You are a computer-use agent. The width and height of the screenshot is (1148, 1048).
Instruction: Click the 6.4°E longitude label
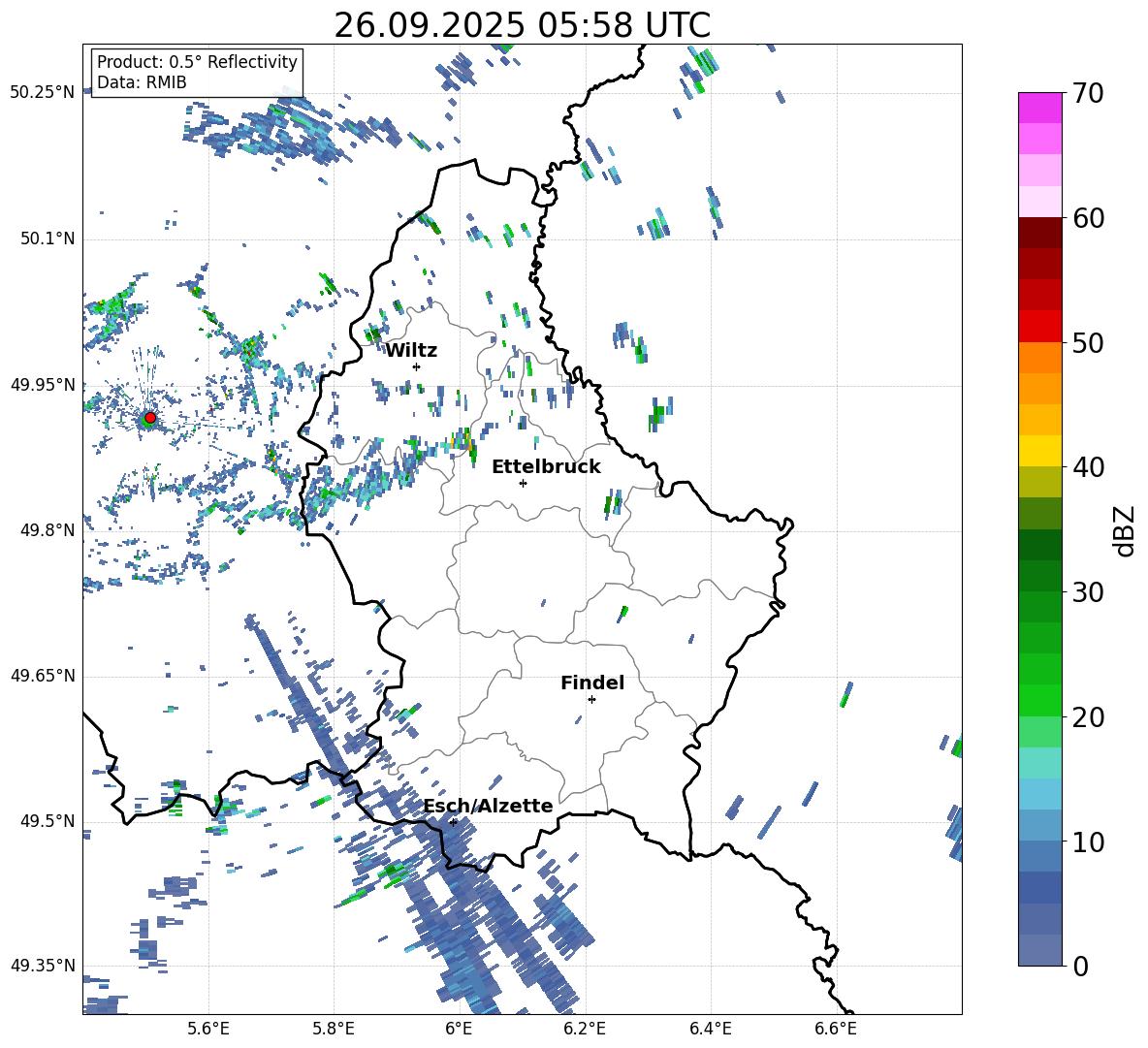[710, 1030]
